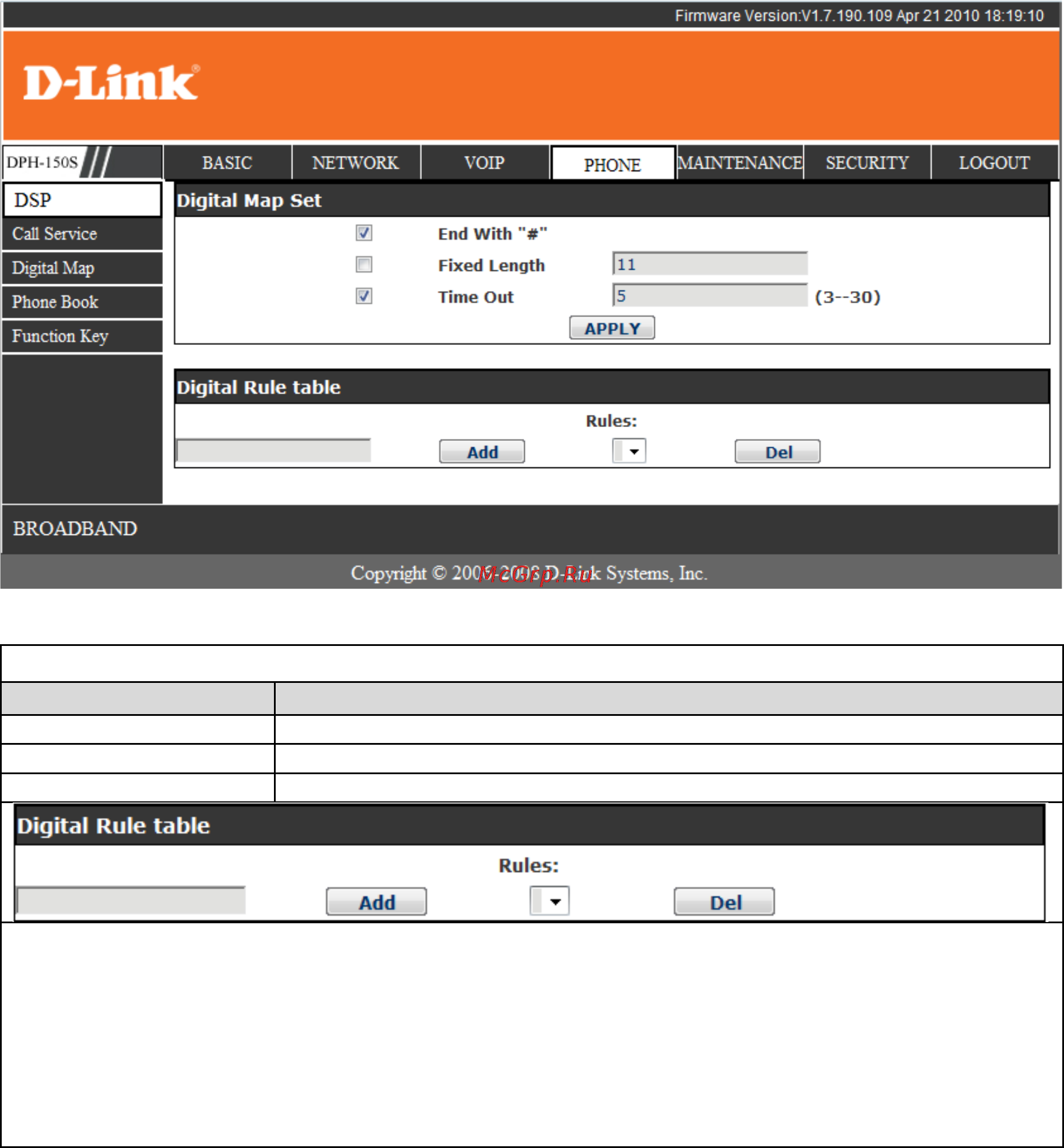Open Digital Map in the sidebar
Screen dimensions: 1064x1148
tap(82, 268)
